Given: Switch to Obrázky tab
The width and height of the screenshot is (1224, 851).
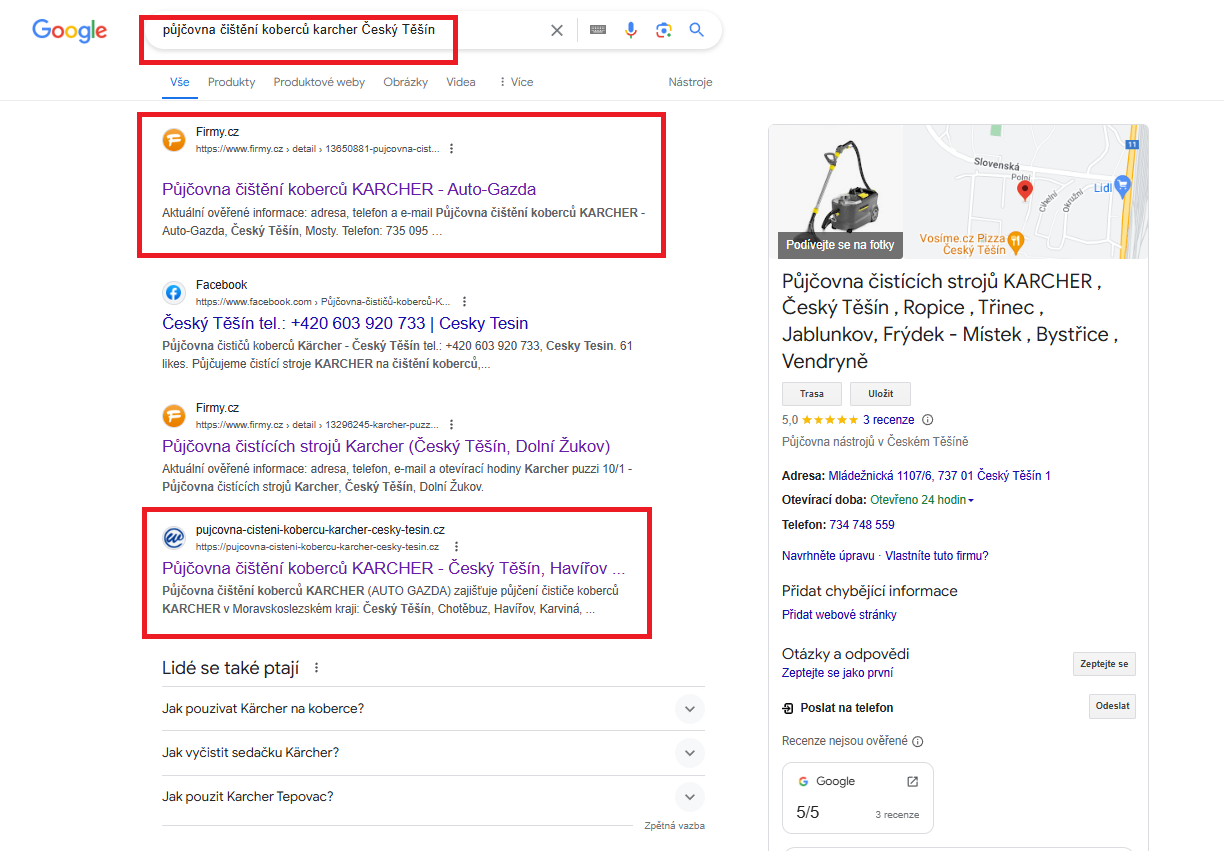Looking at the screenshot, I should click(405, 82).
